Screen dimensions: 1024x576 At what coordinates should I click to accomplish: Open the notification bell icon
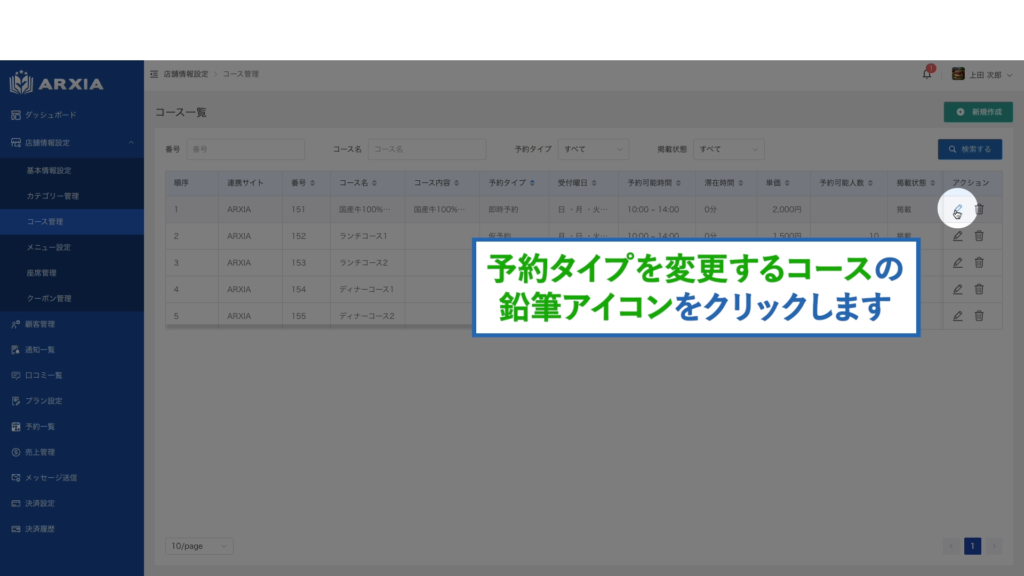tap(927, 74)
